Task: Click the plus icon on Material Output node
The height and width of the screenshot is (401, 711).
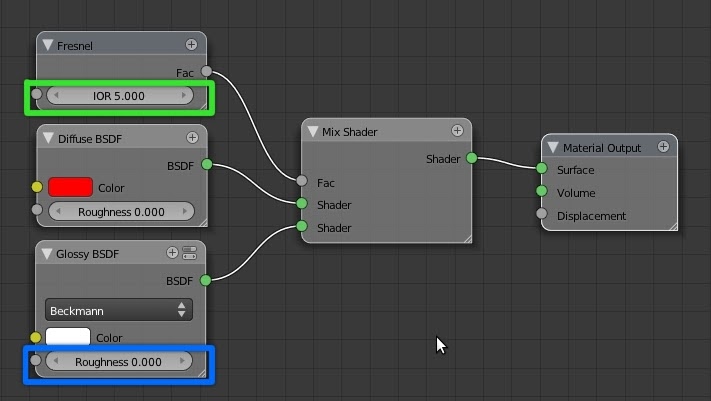Action: coord(663,147)
